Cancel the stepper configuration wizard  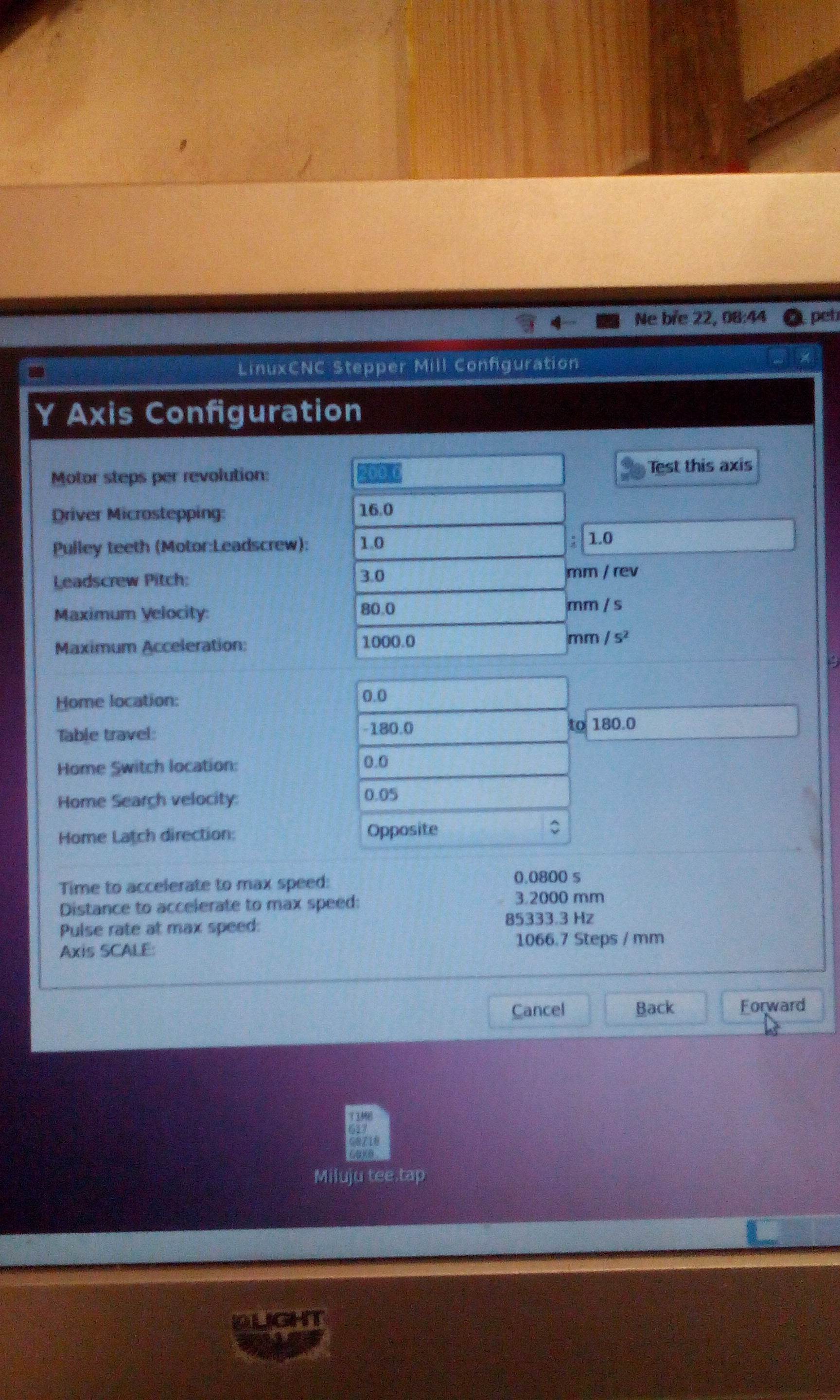tap(538, 1010)
